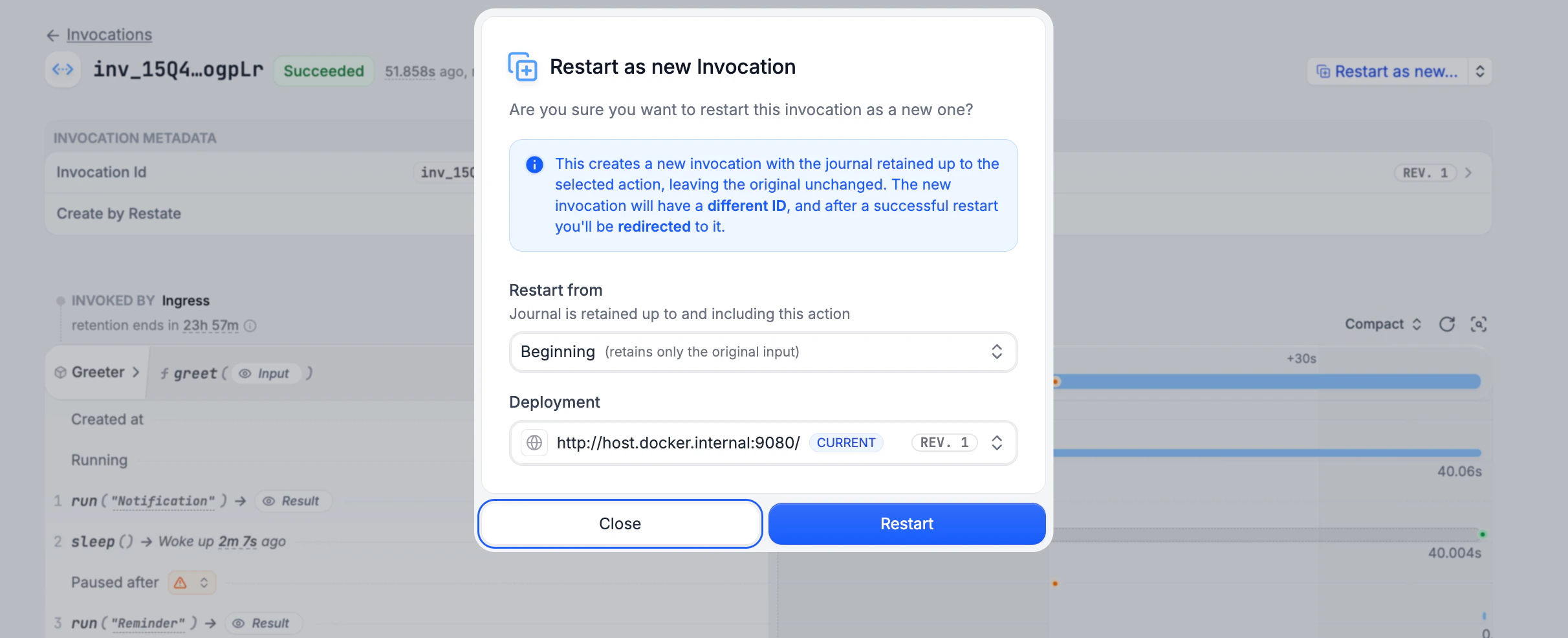The image size is (1568, 638).
Task: Click the zoom-to-fit icon beside the refresh icon
Action: [1480, 324]
